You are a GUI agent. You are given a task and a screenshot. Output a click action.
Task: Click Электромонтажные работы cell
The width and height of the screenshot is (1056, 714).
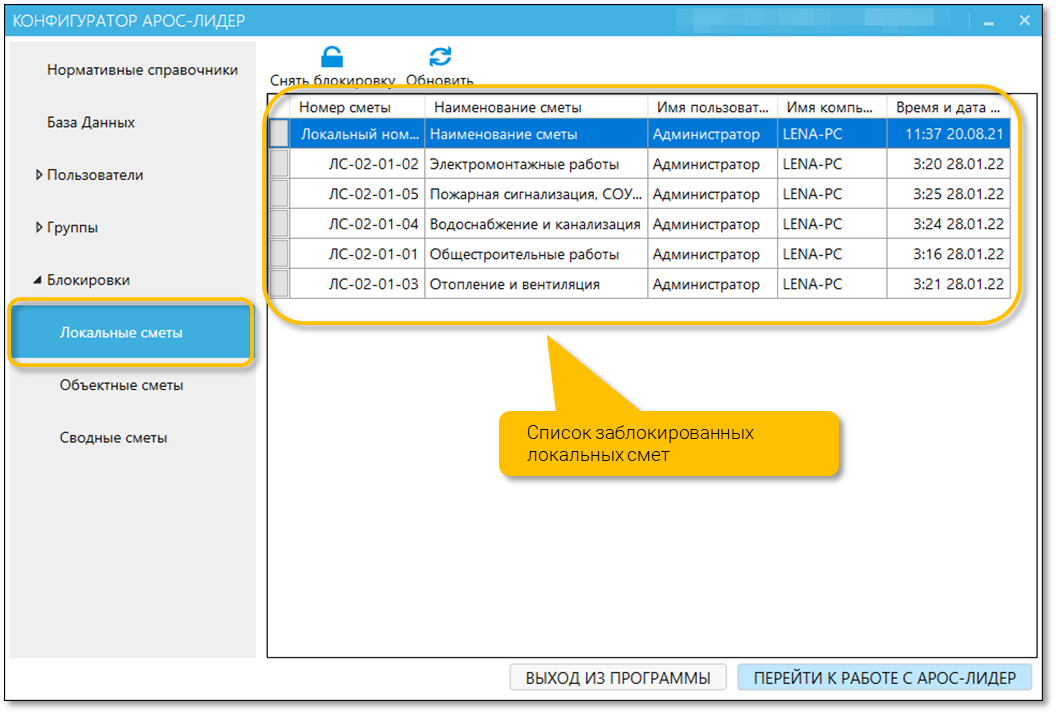[536, 164]
